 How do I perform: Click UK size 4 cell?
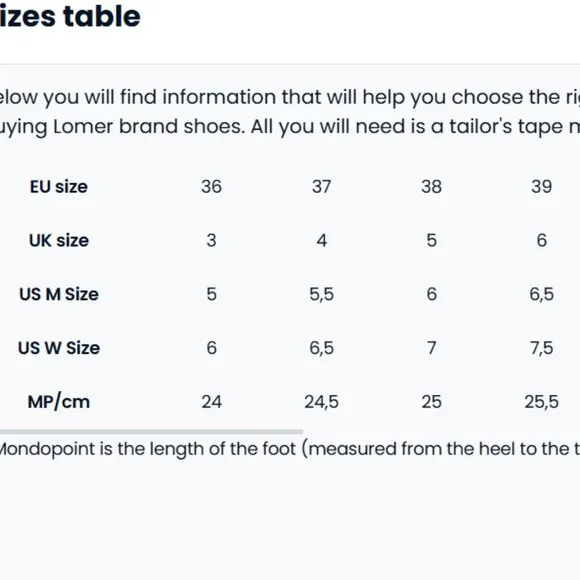321,240
